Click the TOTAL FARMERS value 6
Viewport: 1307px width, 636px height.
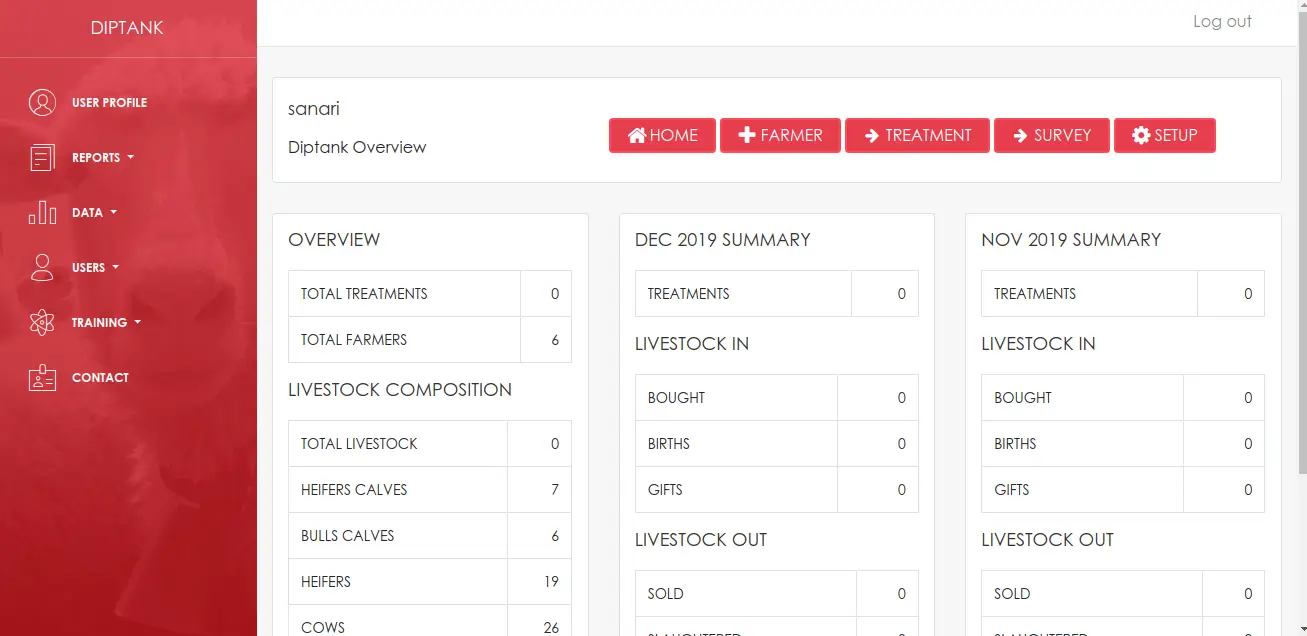point(555,340)
